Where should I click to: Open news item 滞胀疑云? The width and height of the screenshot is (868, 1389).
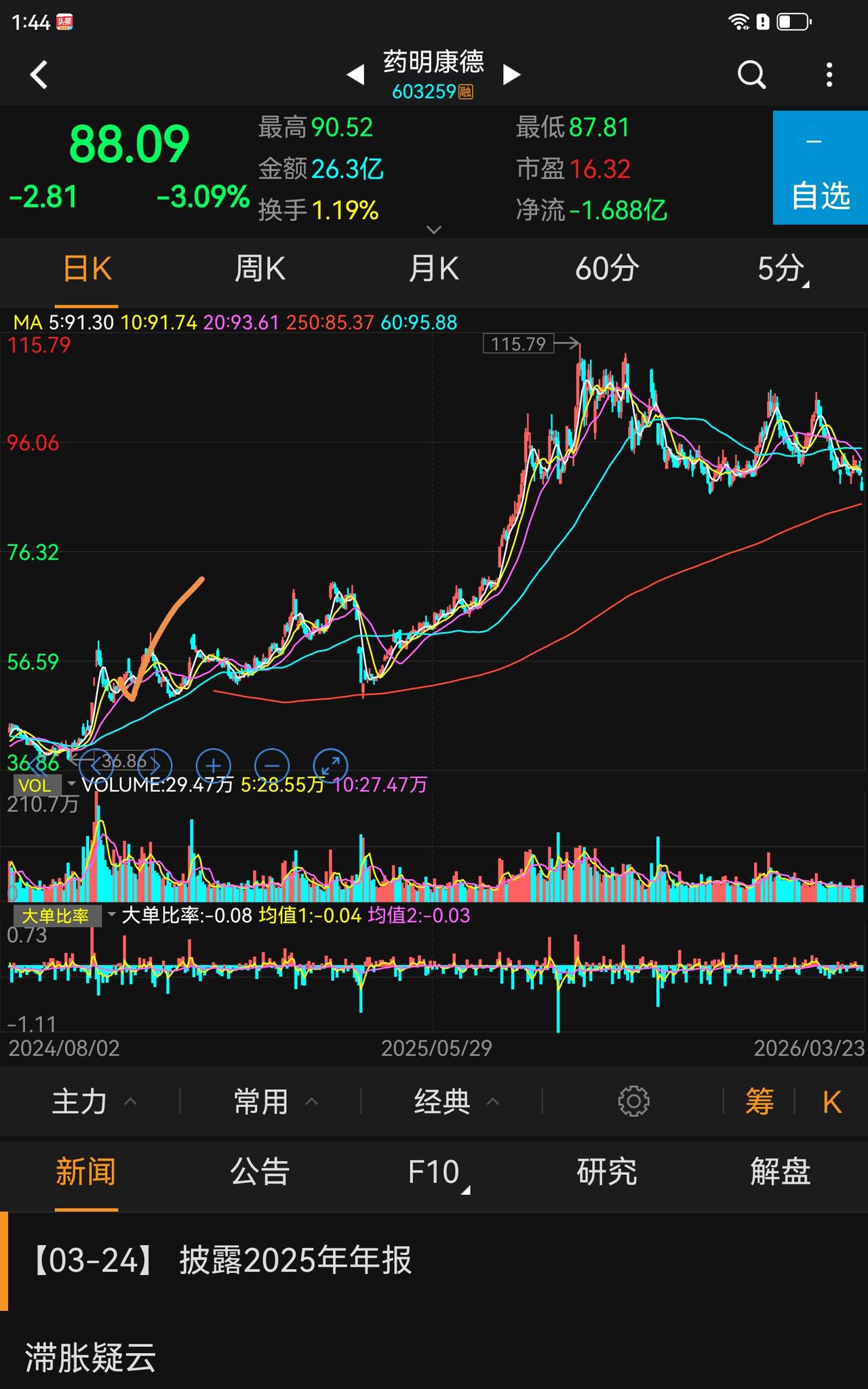tap(91, 1358)
